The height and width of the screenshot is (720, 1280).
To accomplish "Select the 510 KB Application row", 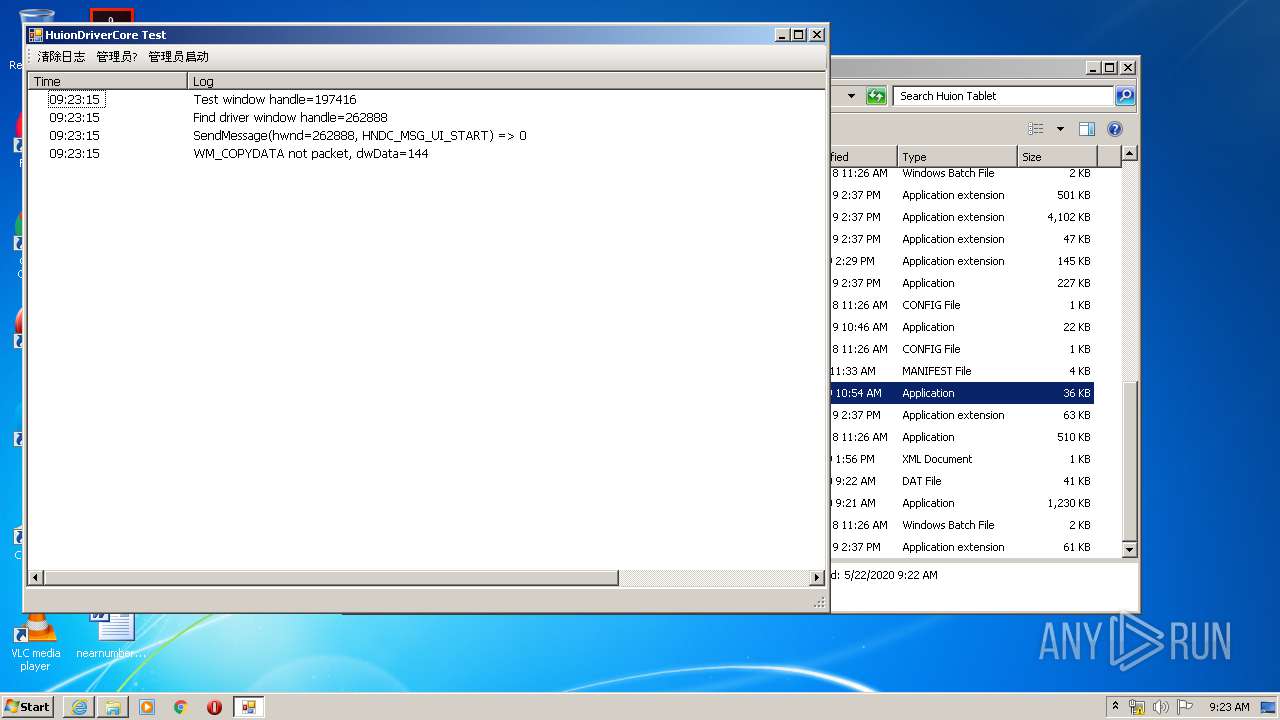I will (x=962, y=437).
